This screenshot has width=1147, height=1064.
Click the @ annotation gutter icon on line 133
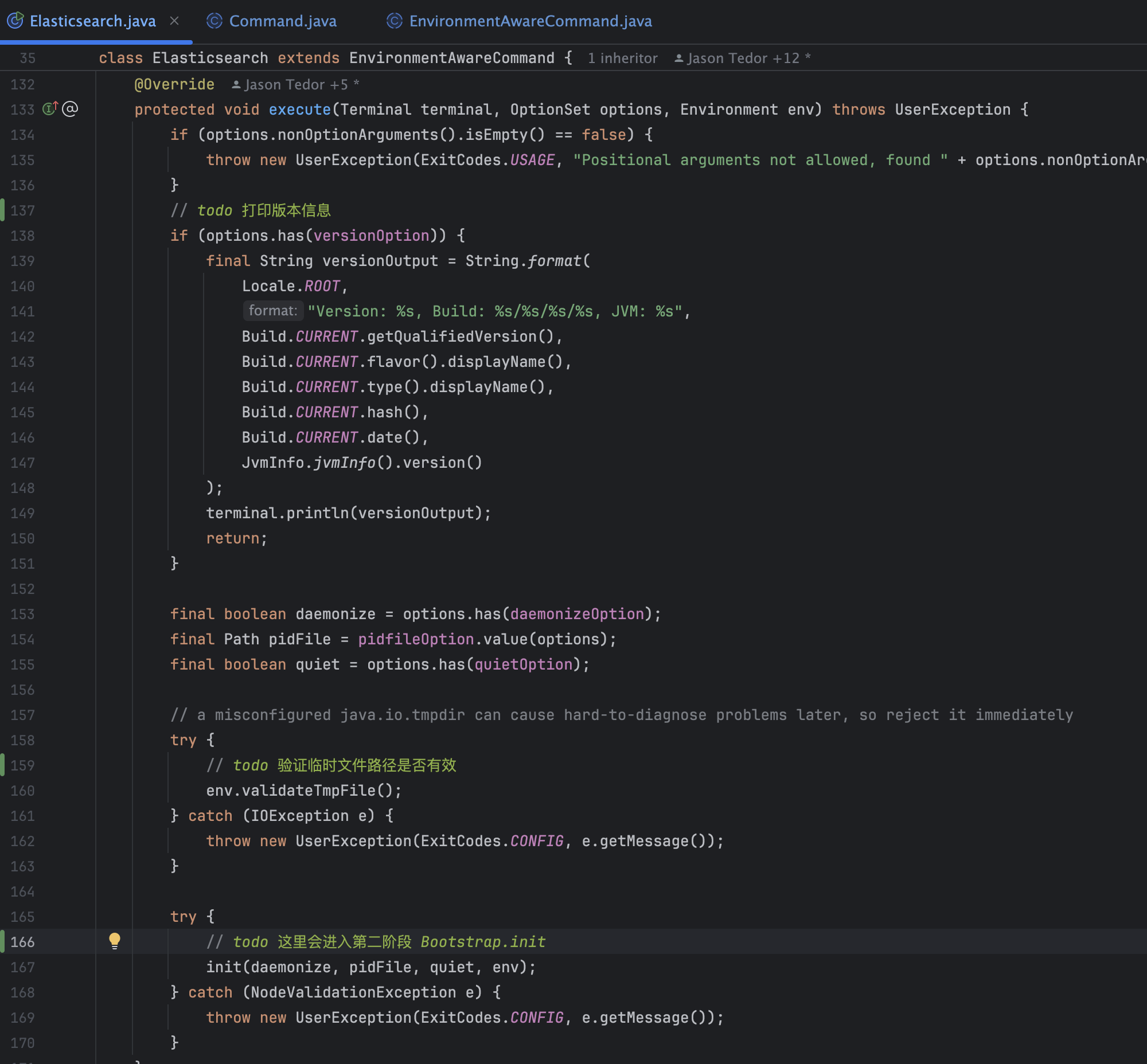pyautogui.click(x=71, y=109)
